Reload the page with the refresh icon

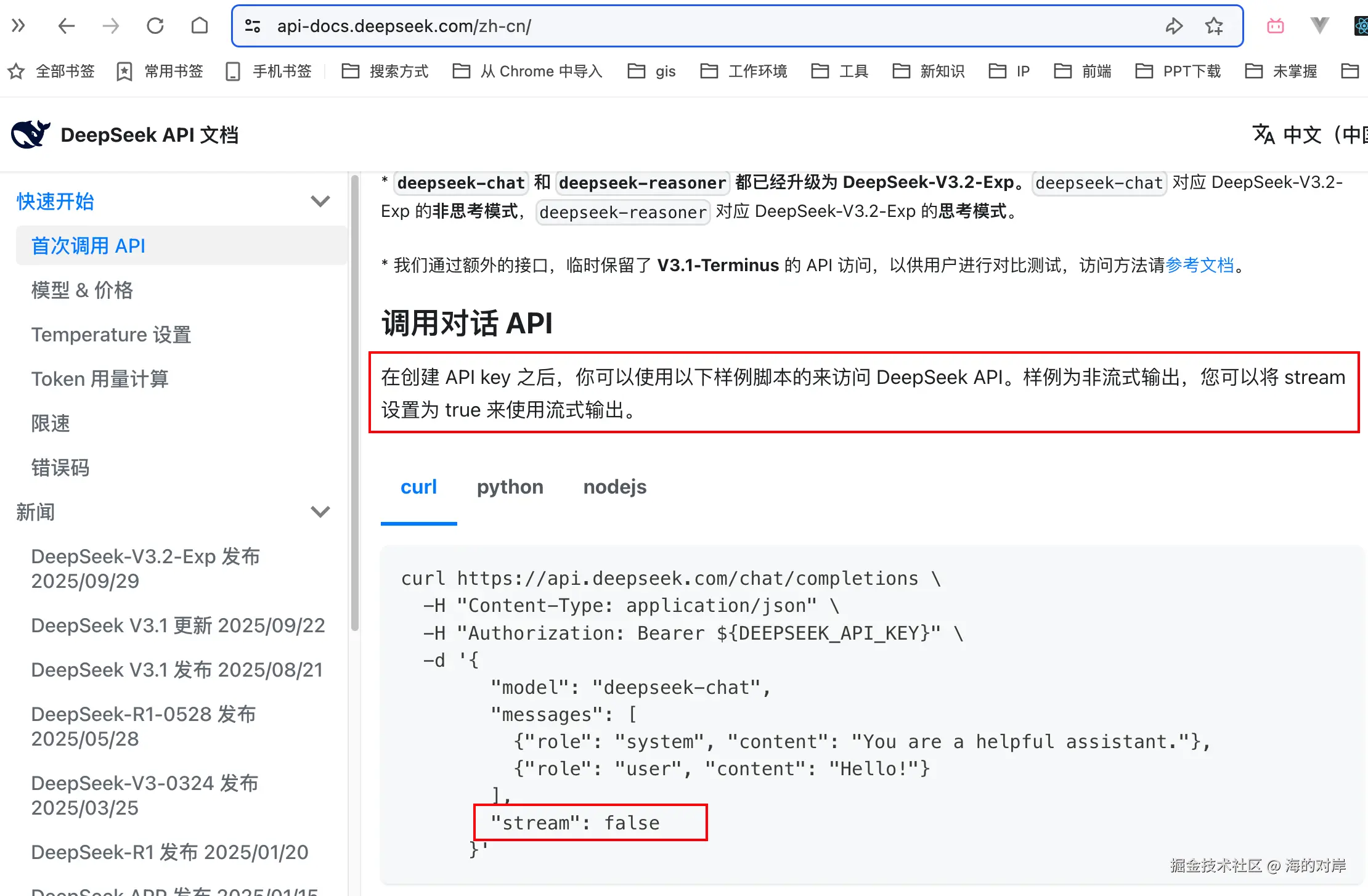[155, 26]
